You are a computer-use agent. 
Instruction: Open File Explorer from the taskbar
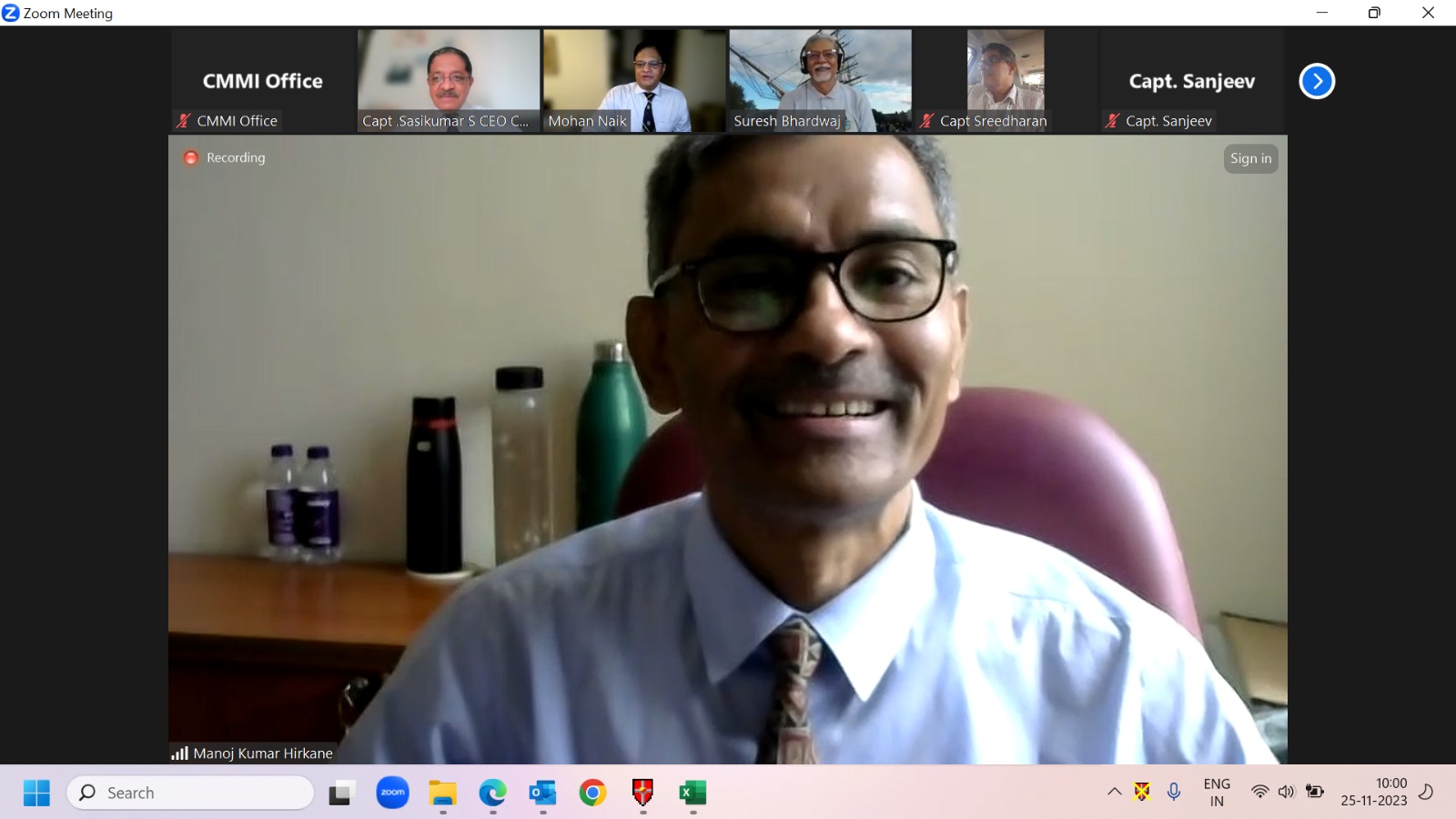pos(443,793)
